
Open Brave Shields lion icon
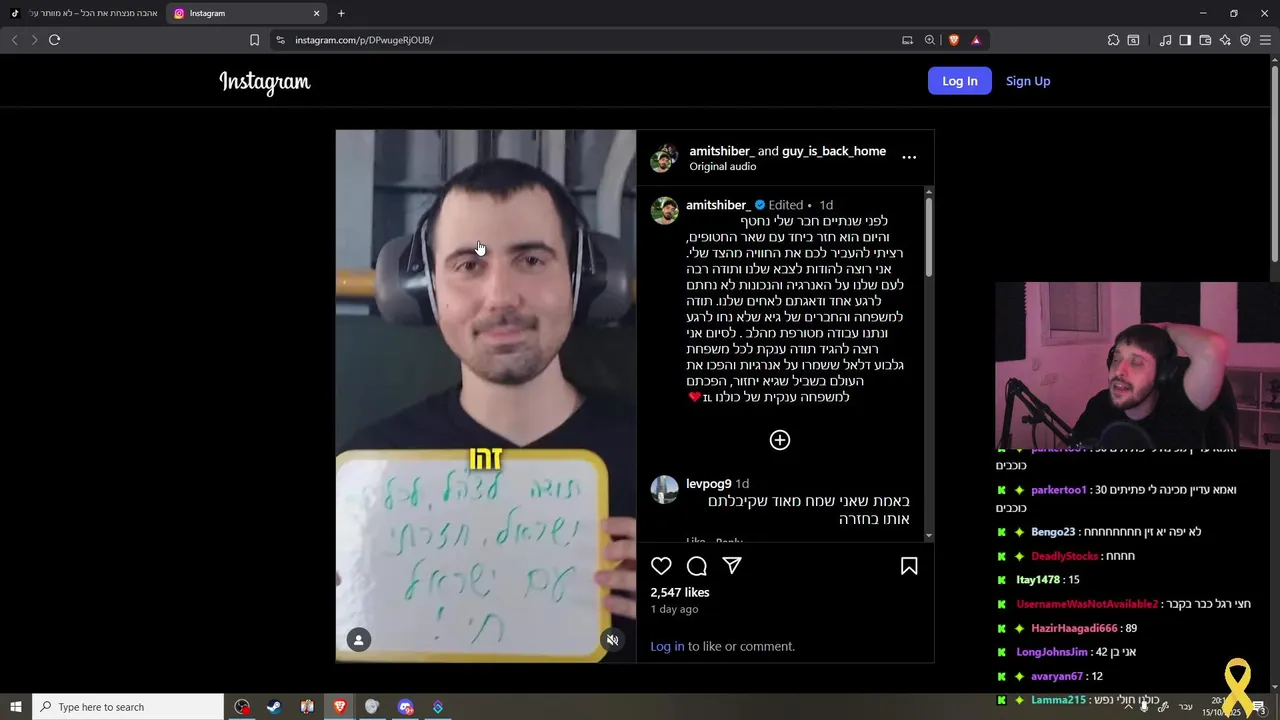click(x=954, y=40)
